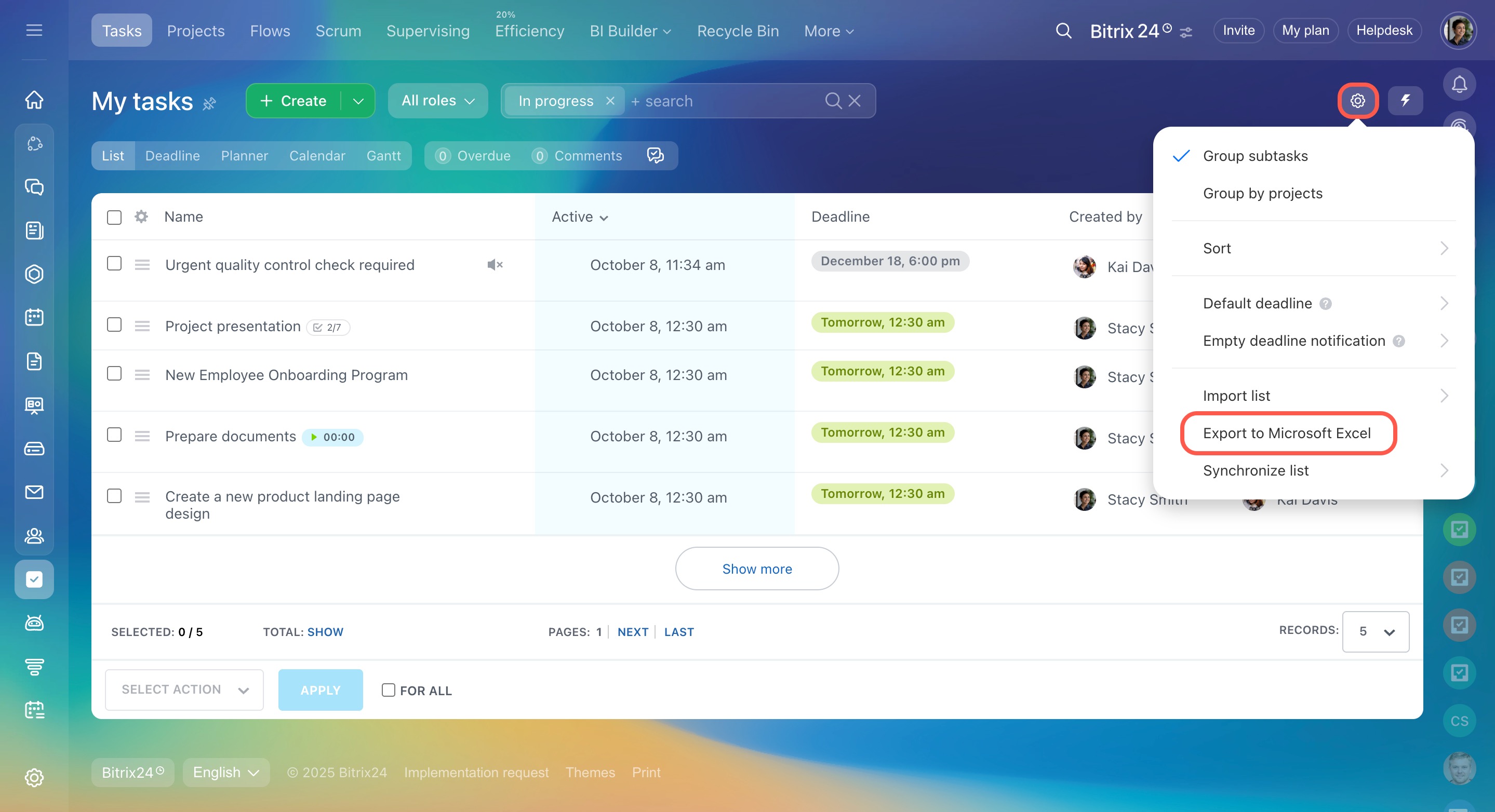Click the muted speaker icon on urgent task
This screenshot has height=812, width=1495.
(x=495, y=265)
